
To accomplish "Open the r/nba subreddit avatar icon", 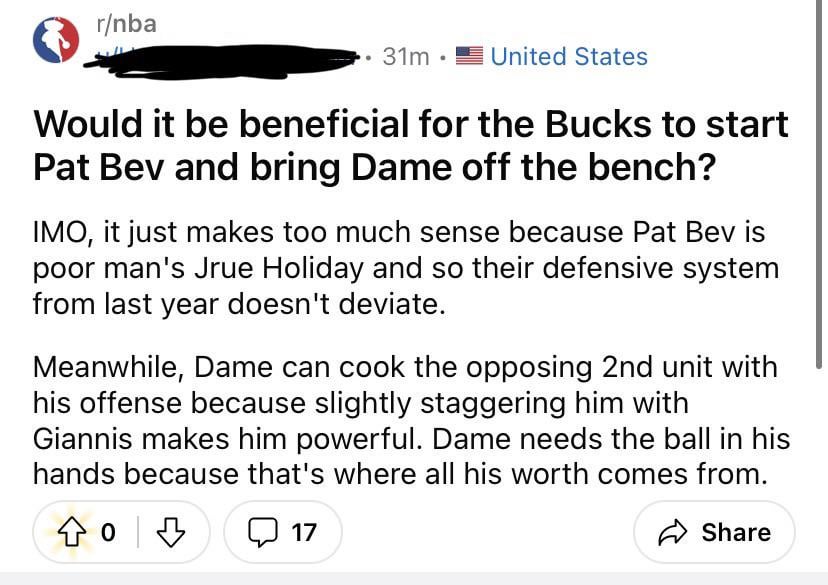I will coord(56,39).
